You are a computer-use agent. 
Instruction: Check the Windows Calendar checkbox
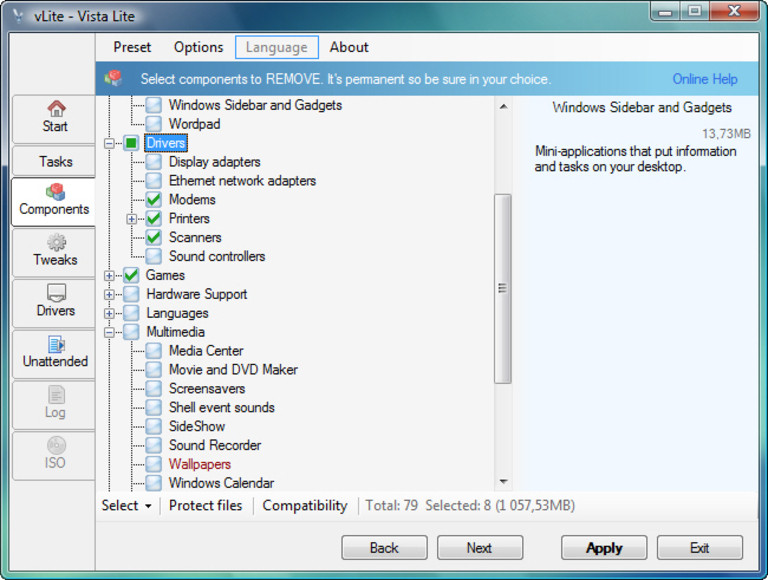[154, 483]
